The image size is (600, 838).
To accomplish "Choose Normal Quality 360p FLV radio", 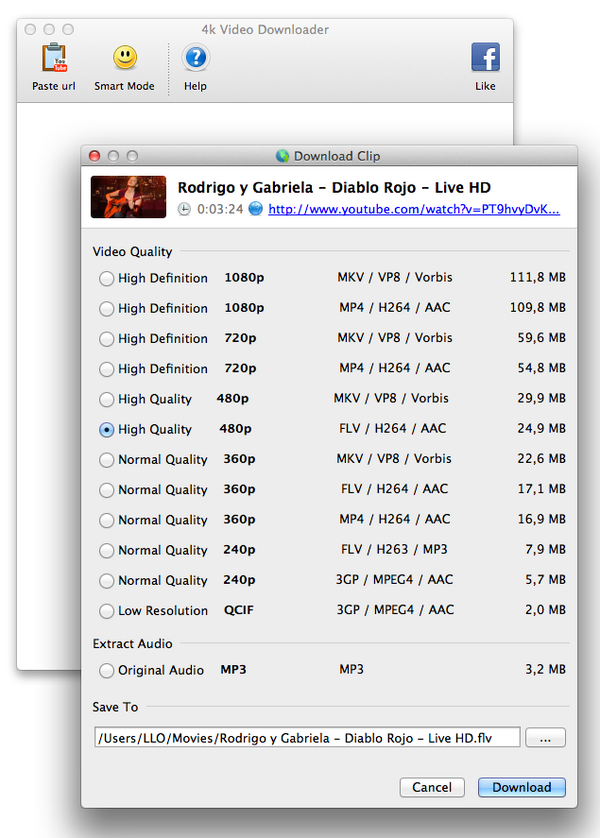I will coord(106,490).
